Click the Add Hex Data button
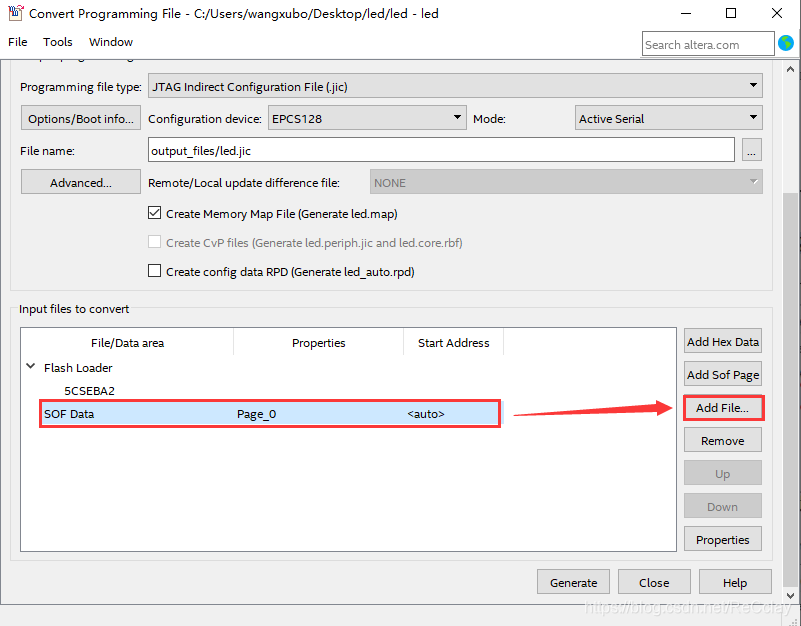 coord(723,341)
